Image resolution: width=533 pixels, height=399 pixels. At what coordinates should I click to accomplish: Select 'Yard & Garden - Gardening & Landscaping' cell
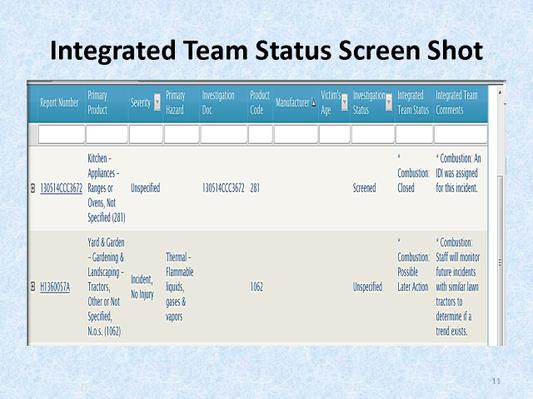click(106, 287)
